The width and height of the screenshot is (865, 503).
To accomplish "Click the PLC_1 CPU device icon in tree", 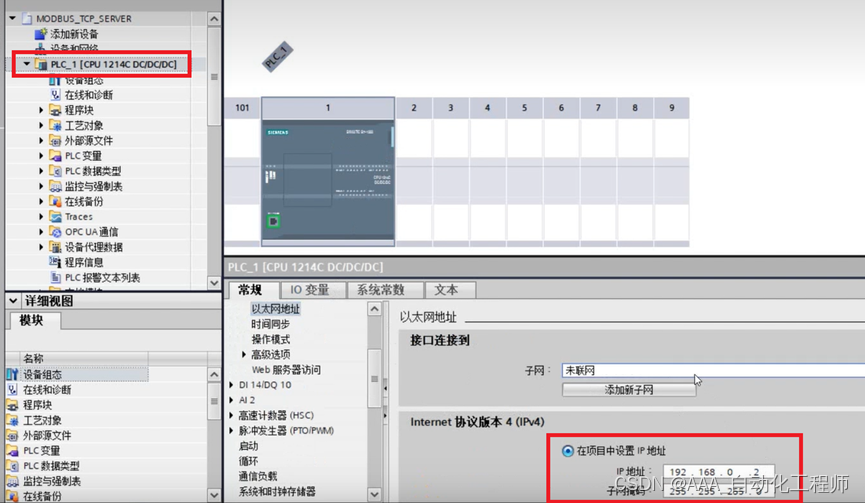I will [41, 65].
